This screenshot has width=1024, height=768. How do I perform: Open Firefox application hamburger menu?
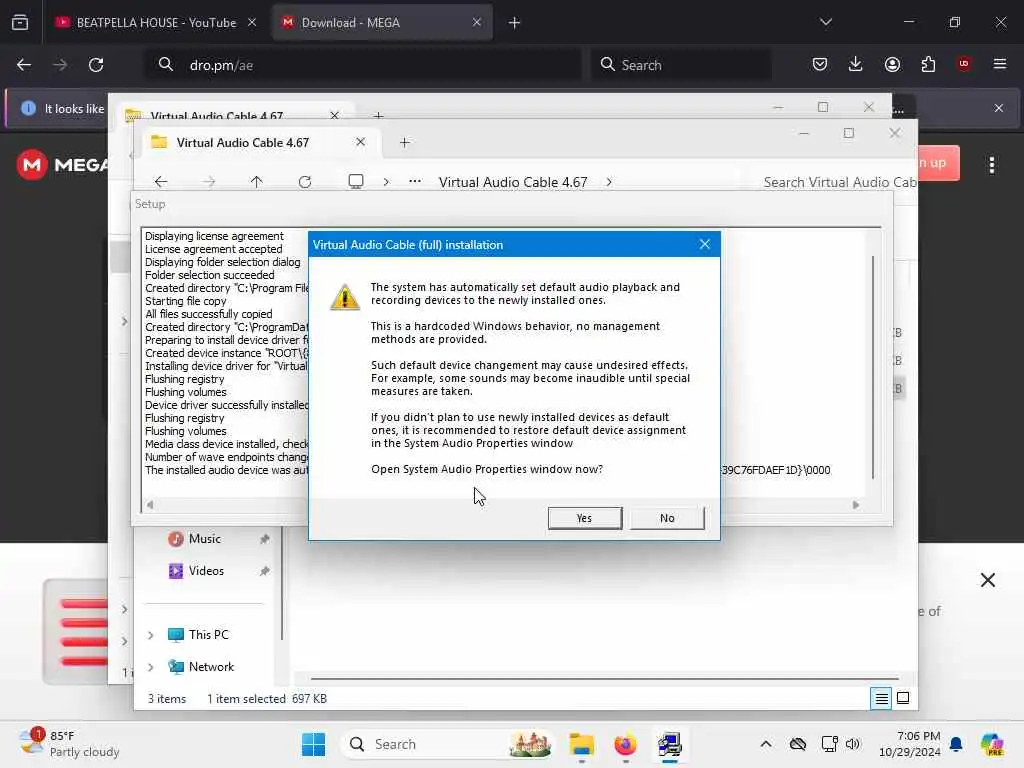(x=1000, y=64)
